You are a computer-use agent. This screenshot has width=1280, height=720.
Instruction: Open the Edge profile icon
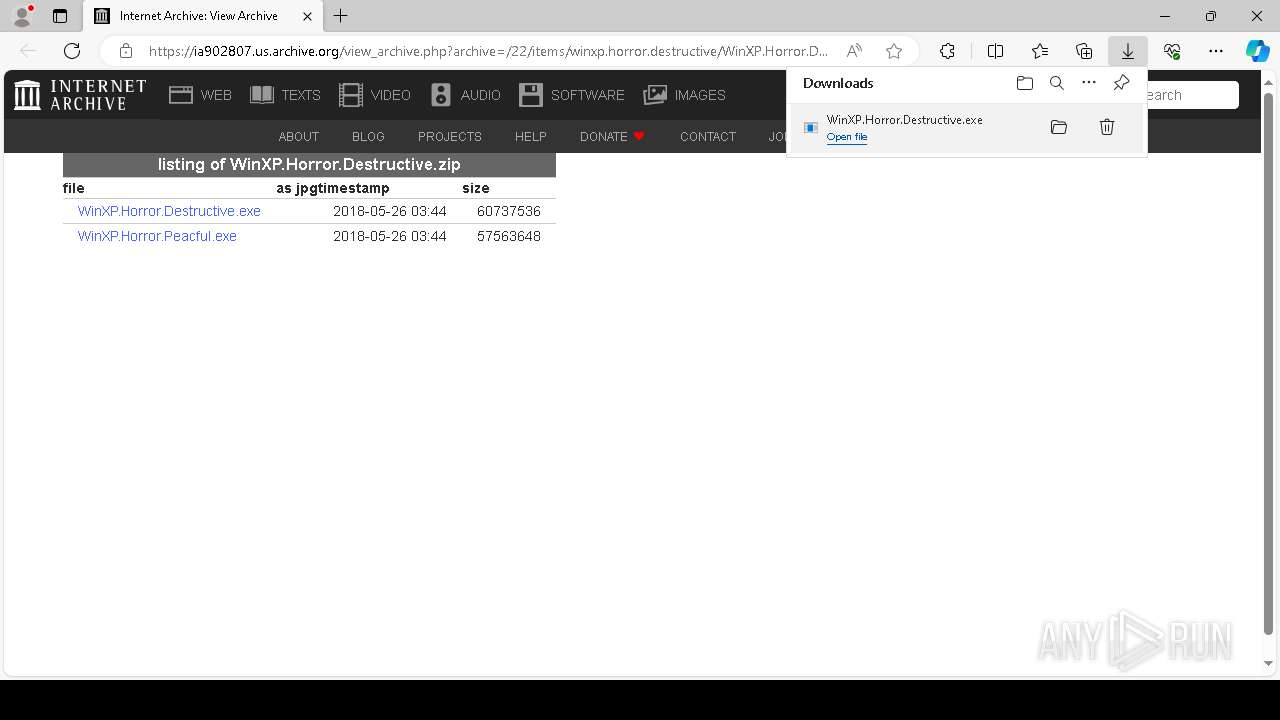[x=22, y=16]
